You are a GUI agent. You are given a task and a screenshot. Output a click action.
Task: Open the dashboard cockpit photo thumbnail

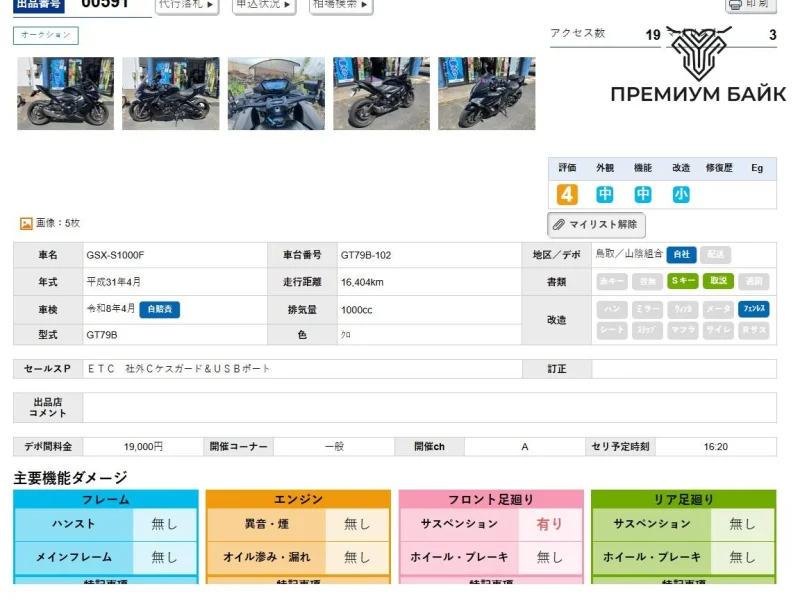276,93
